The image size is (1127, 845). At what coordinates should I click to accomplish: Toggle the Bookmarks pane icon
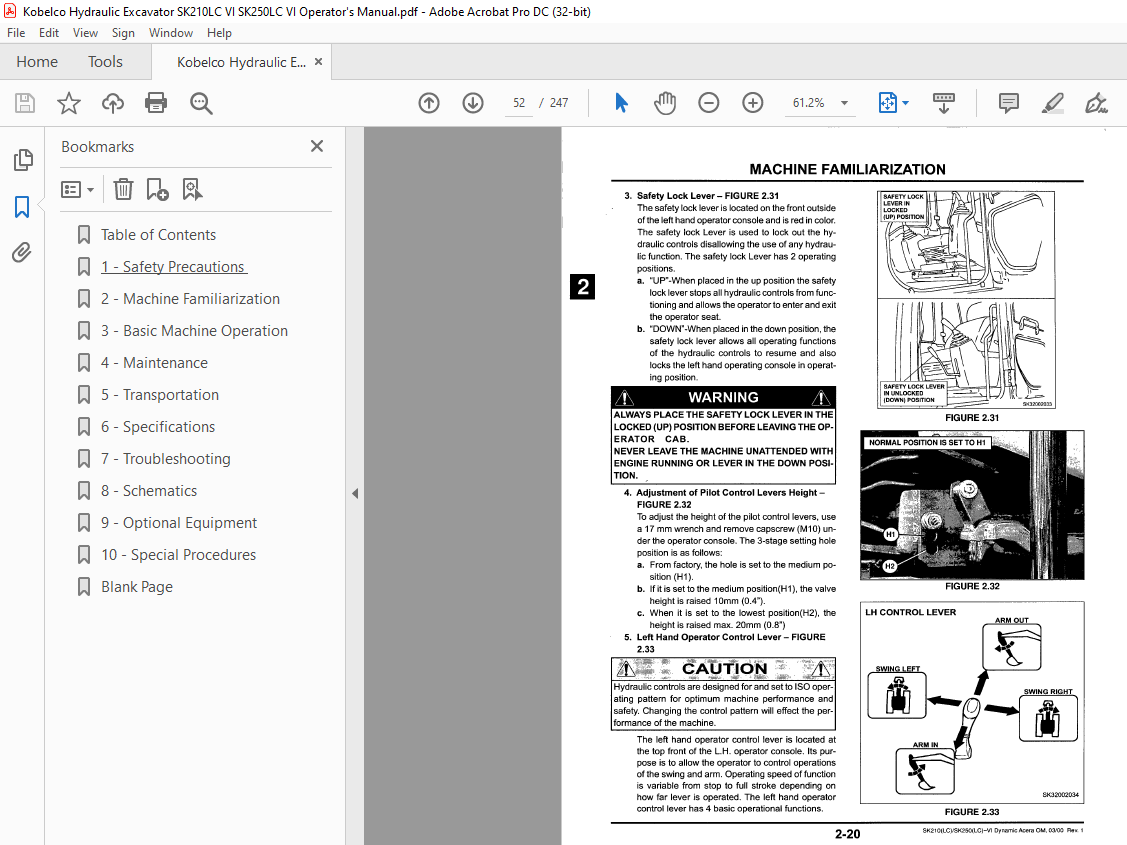click(22, 207)
